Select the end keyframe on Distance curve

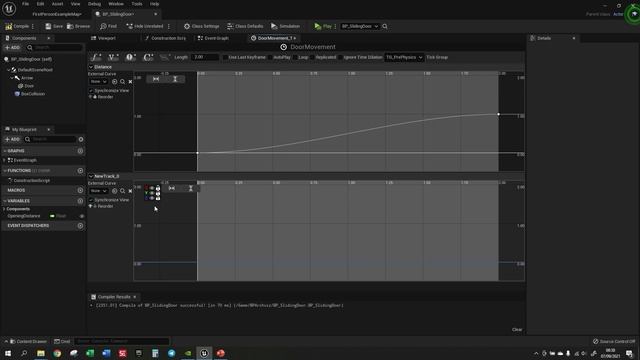click(498, 114)
